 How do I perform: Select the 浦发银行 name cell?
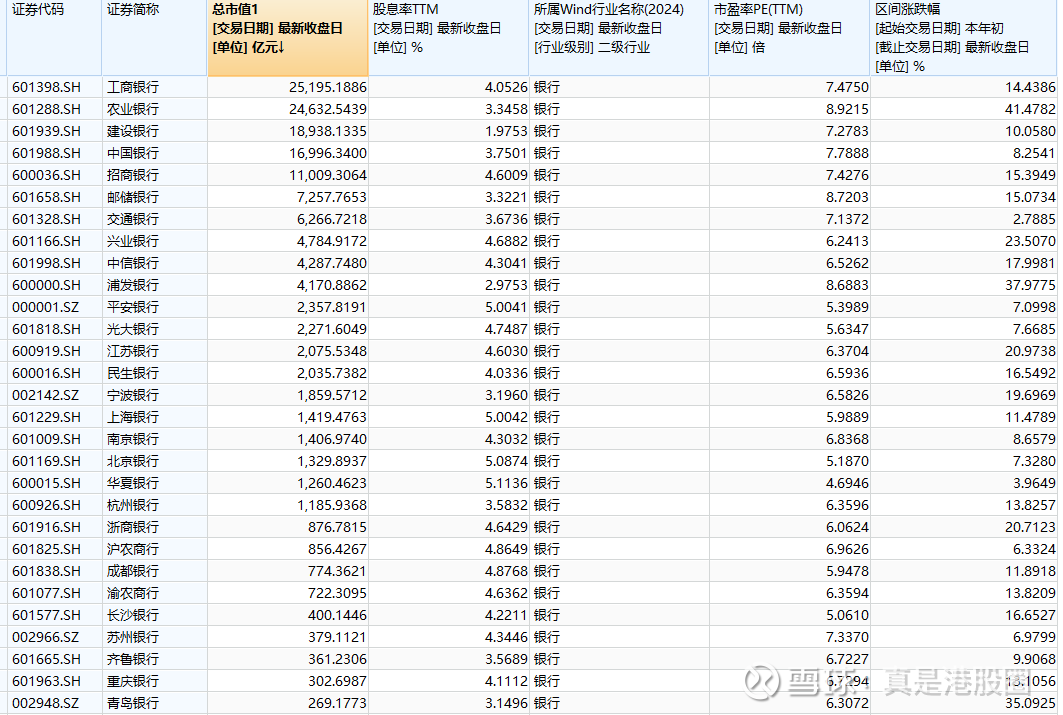[x=133, y=285]
